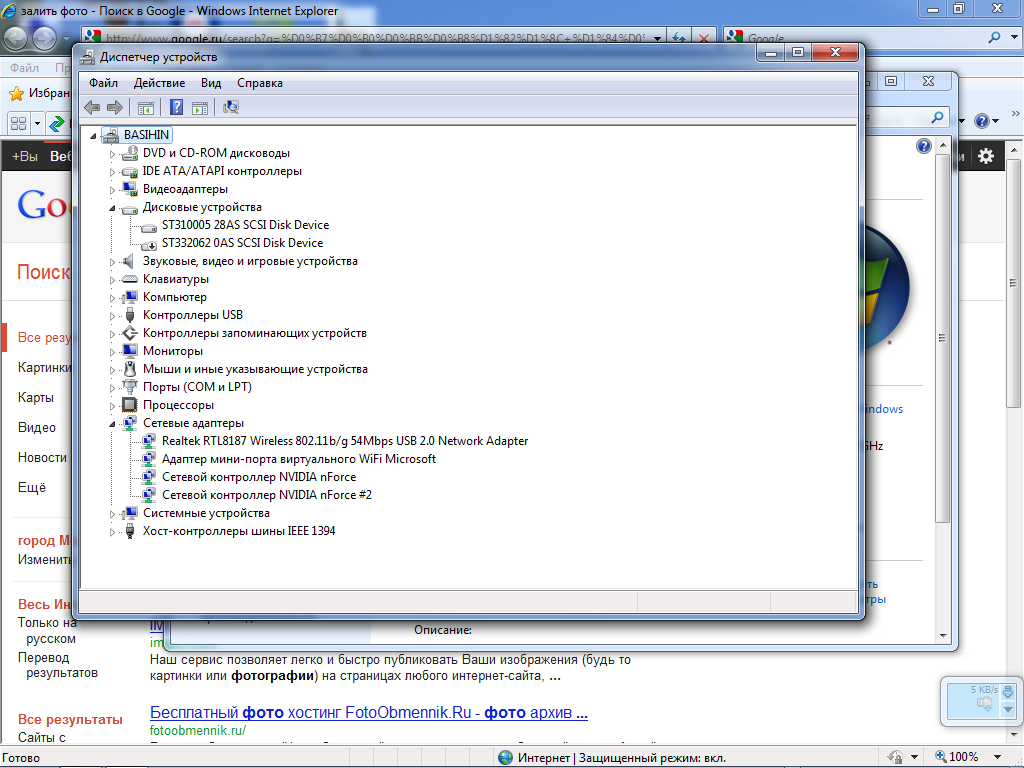Expand IDE ATA/ATAPI контроллеры
This screenshot has width=1024, height=768.
(x=112, y=172)
